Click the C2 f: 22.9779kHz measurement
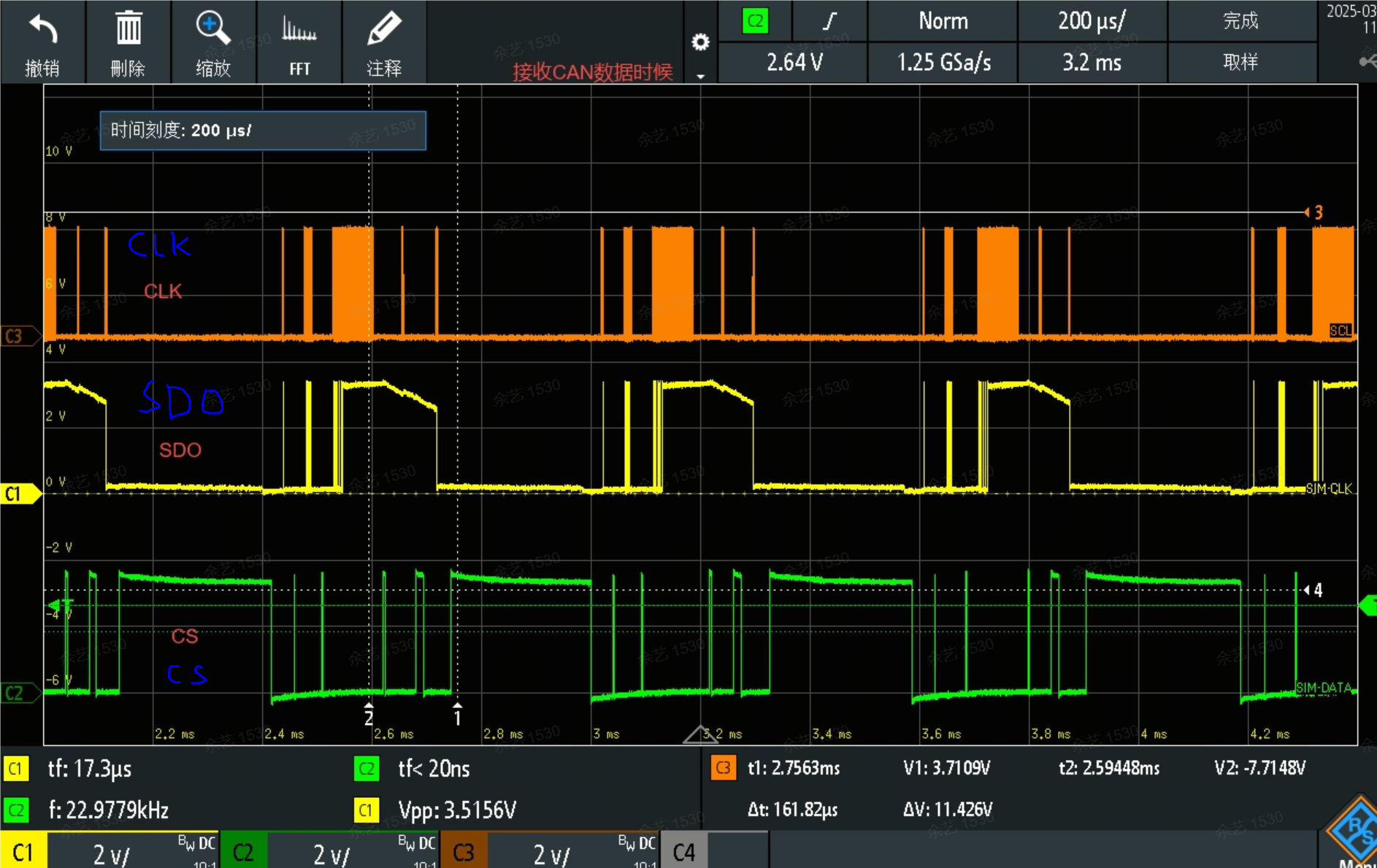 (109, 810)
